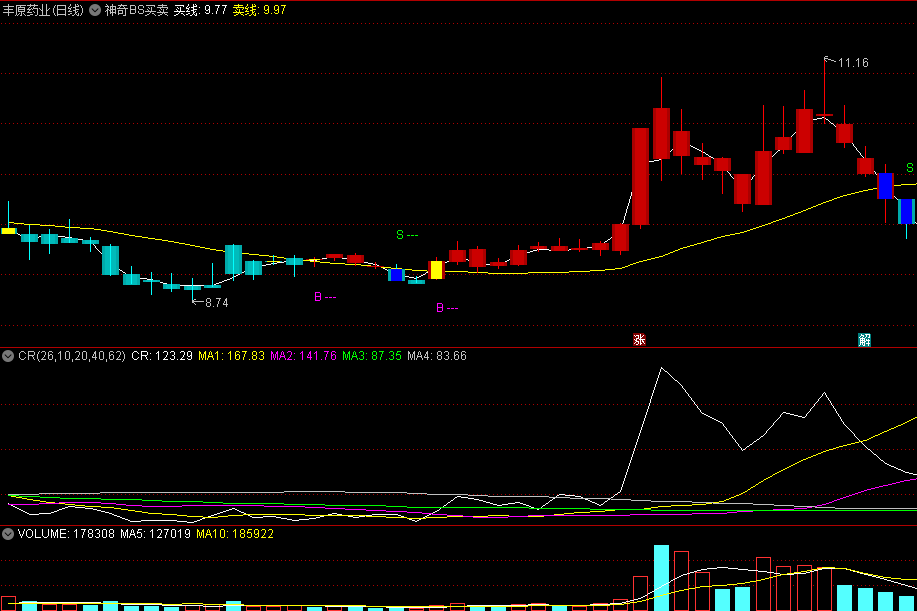Viewport: 917px width, 611px height.
Task: Click the tallest cyan volume bar
Action: (x=661, y=578)
